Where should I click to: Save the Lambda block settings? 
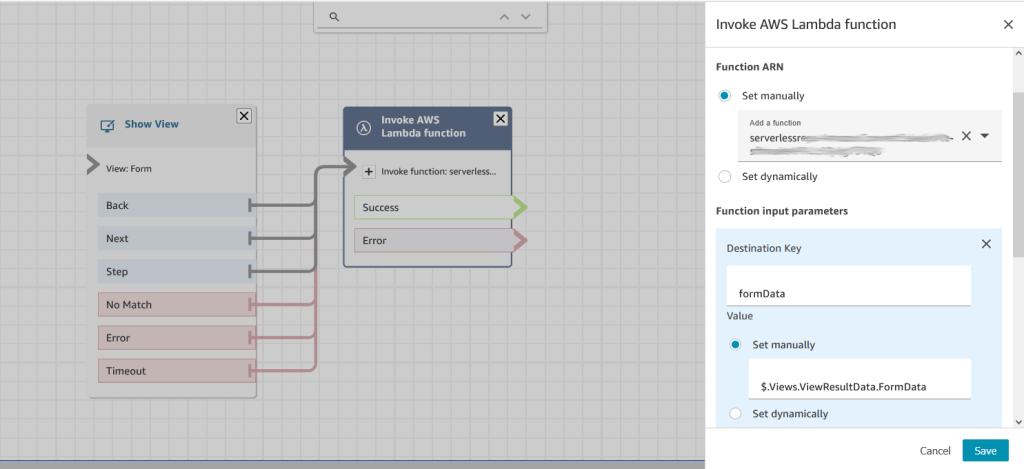point(985,451)
